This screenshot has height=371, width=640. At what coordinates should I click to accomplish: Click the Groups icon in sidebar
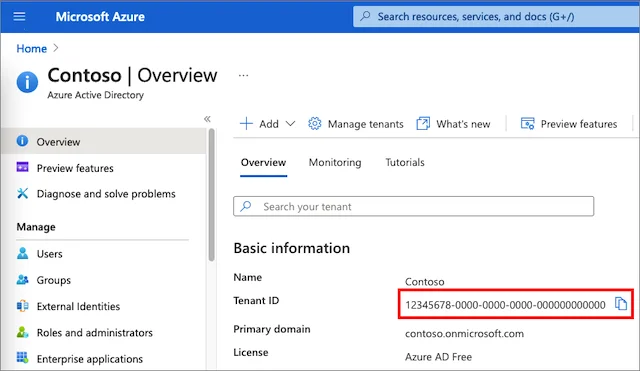click(x=22, y=280)
